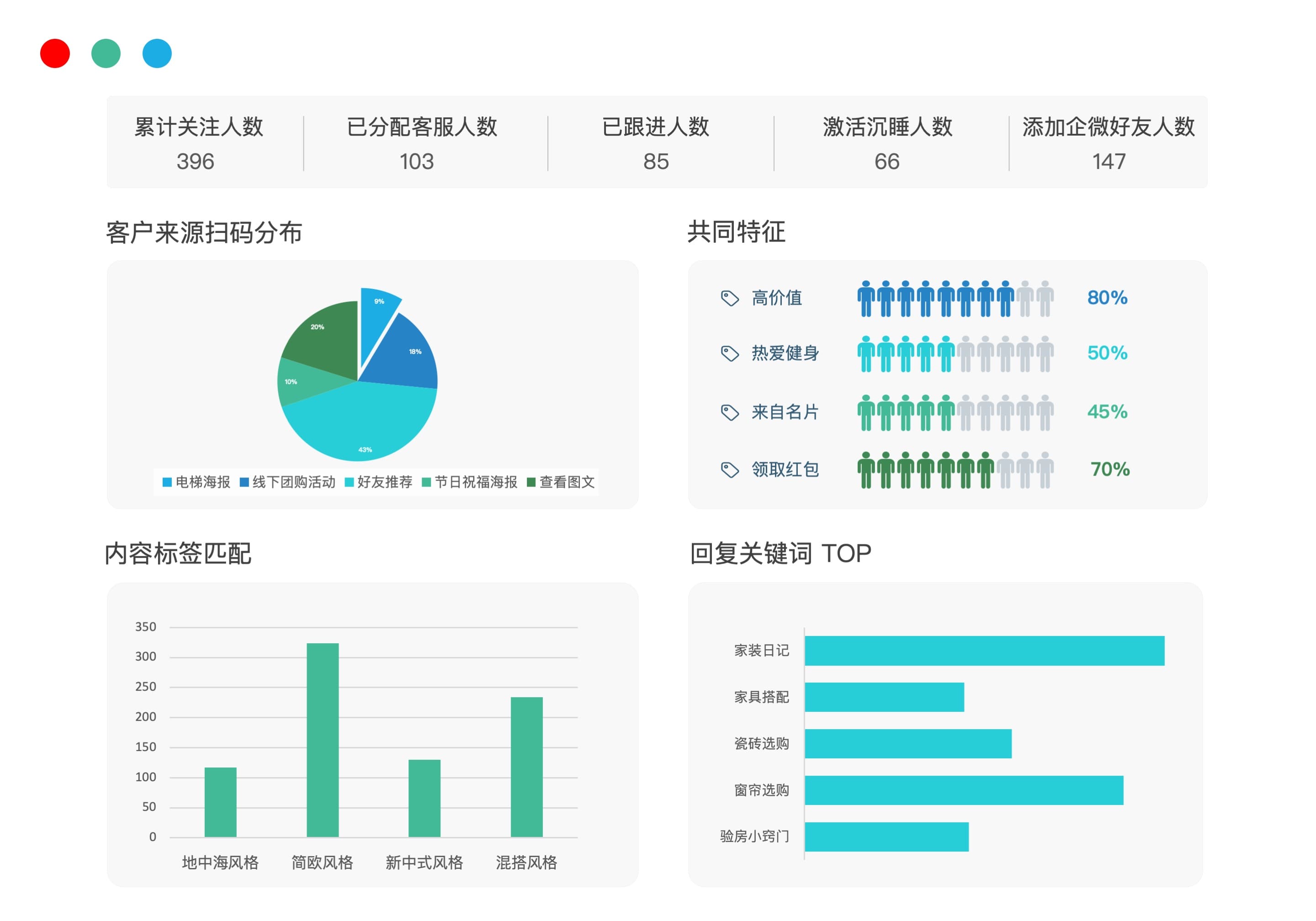Click the 简欧风格 axis label

click(322, 863)
